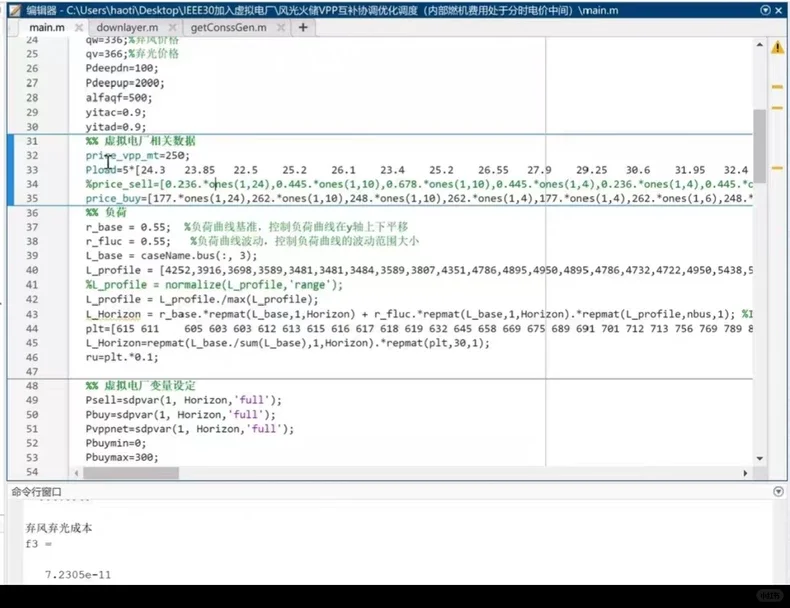Screen dimensions: 790x608
Task: Click the commented normalize L_profile line
Action: point(214,285)
